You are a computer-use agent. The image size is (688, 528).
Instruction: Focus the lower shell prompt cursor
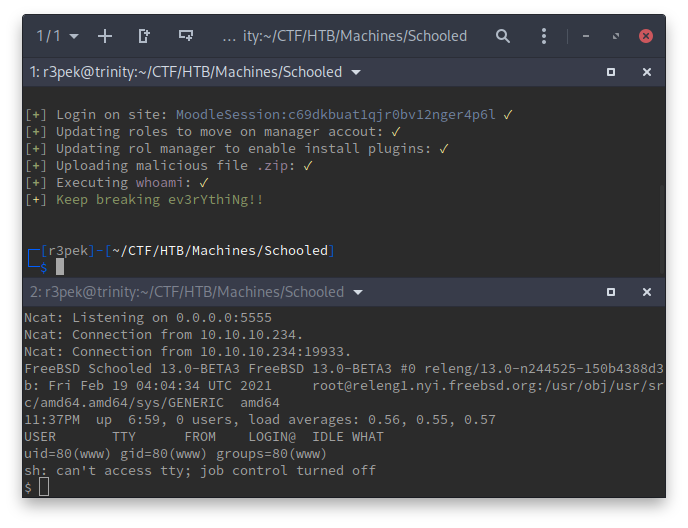point(44,487)
